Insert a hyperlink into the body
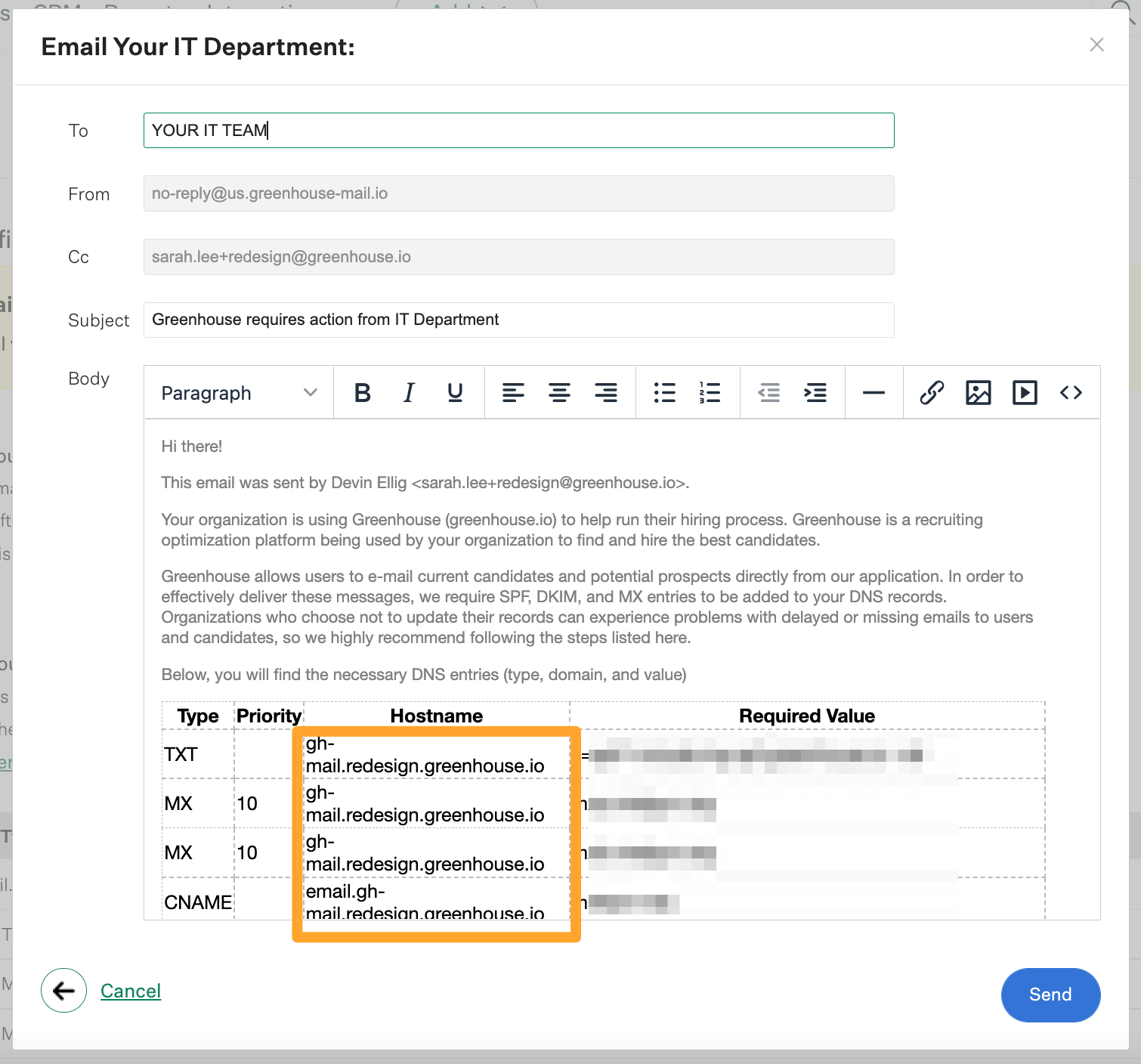 click(x=932, y=393)
